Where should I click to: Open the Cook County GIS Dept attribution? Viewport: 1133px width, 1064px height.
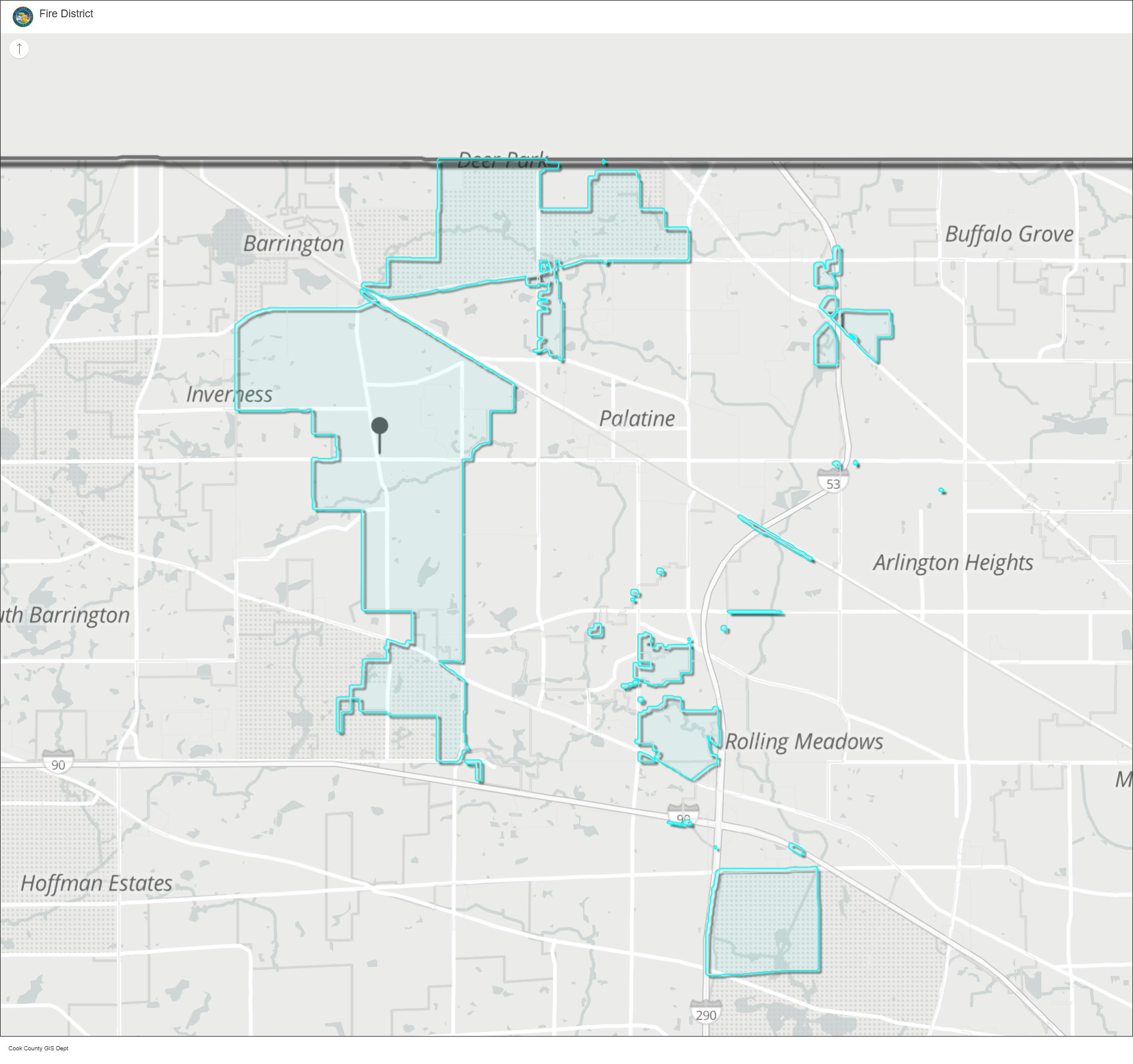[38, 1048]
